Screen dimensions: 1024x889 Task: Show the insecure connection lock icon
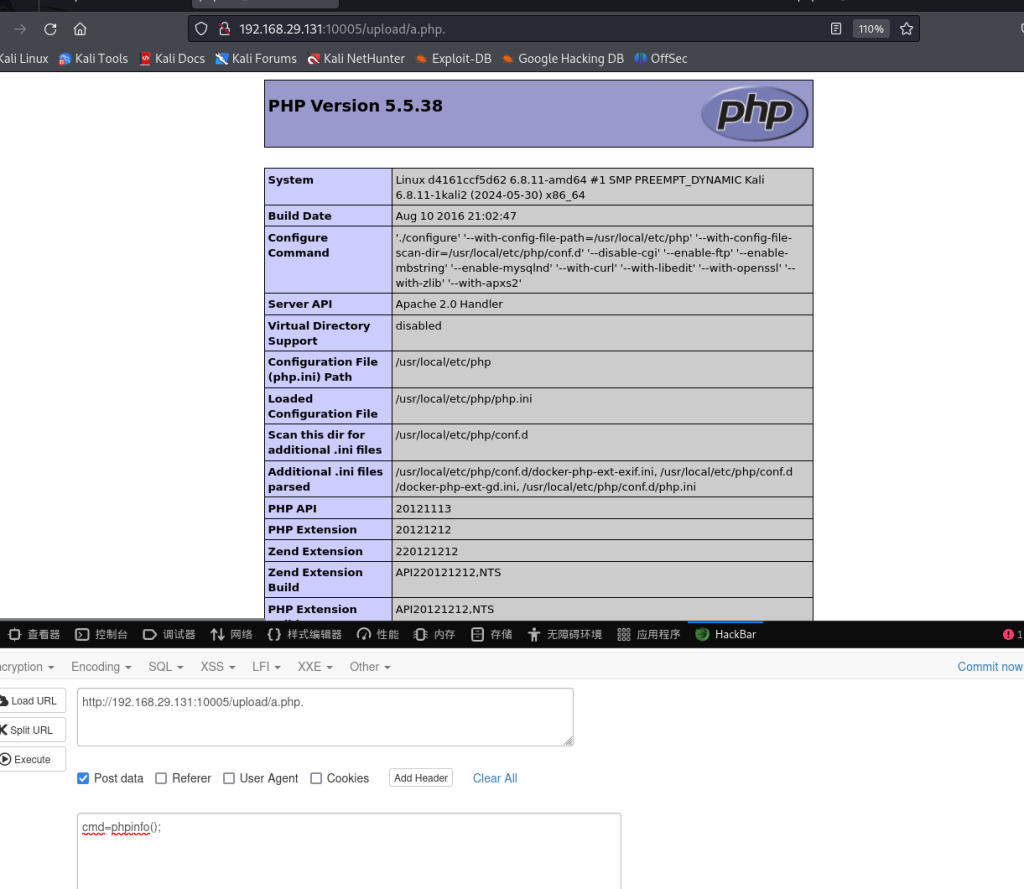coord(225,29)
